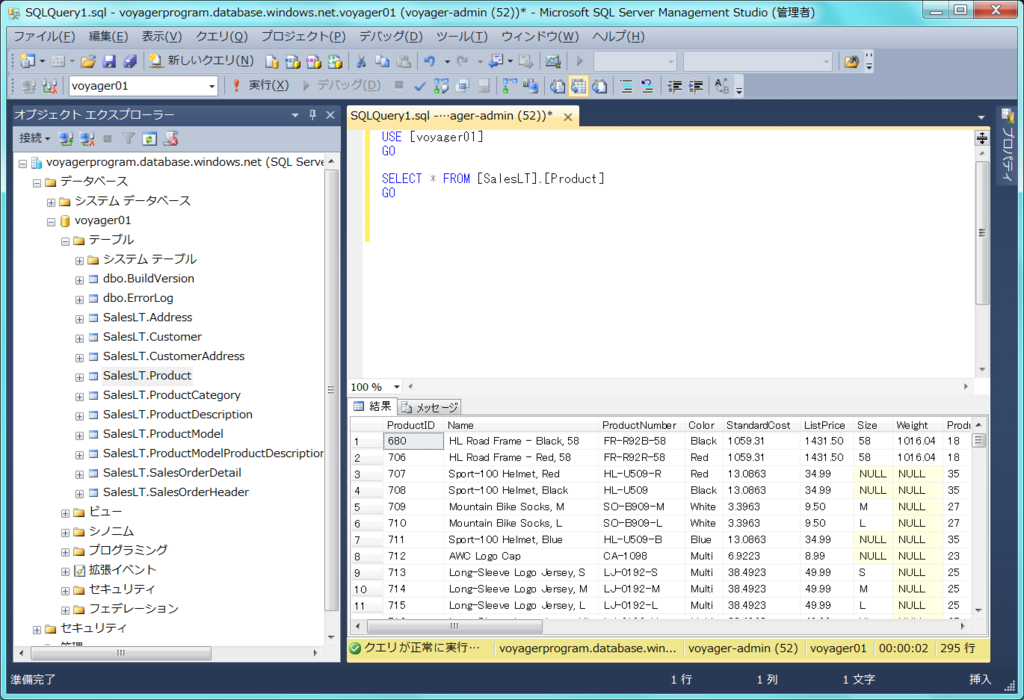Click Object Explorer filter funnel icon
The width and height of the screenshot is (1024, 700).
[x=129, y=138]
